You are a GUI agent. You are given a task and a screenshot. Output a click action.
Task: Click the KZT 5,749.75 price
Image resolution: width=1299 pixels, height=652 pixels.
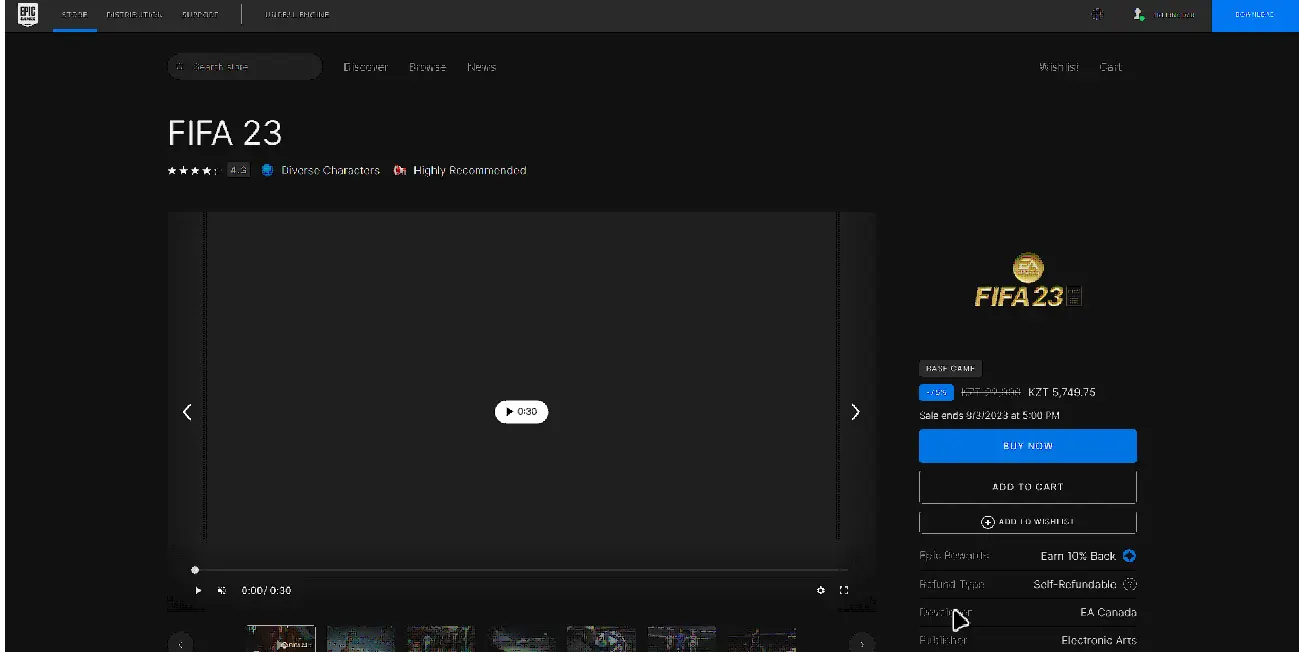[x=1062, y=392]
